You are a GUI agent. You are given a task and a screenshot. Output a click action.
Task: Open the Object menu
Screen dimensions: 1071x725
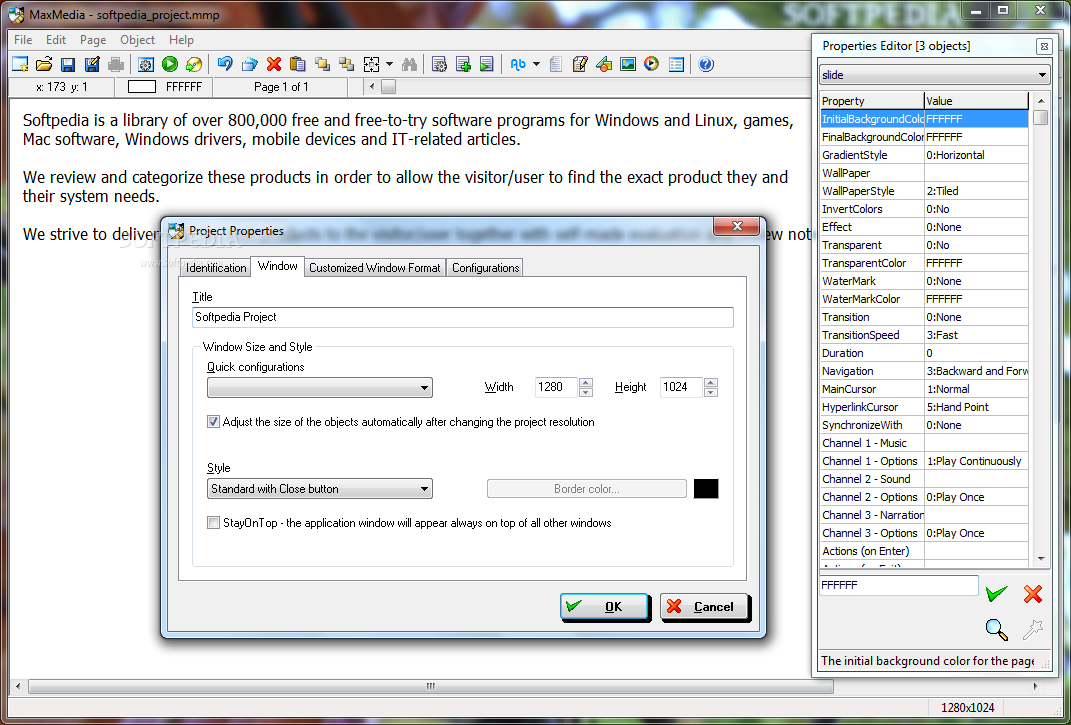click(137, 40)
